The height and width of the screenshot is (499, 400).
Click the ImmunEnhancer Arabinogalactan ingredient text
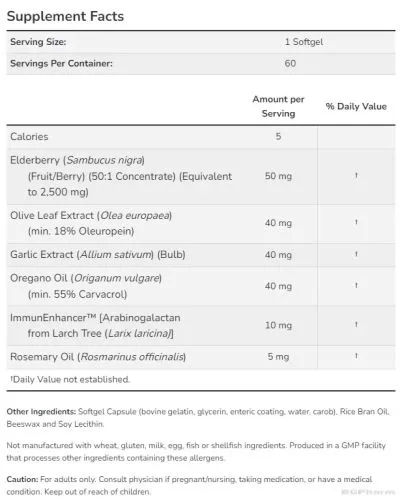tap(95, 326)
